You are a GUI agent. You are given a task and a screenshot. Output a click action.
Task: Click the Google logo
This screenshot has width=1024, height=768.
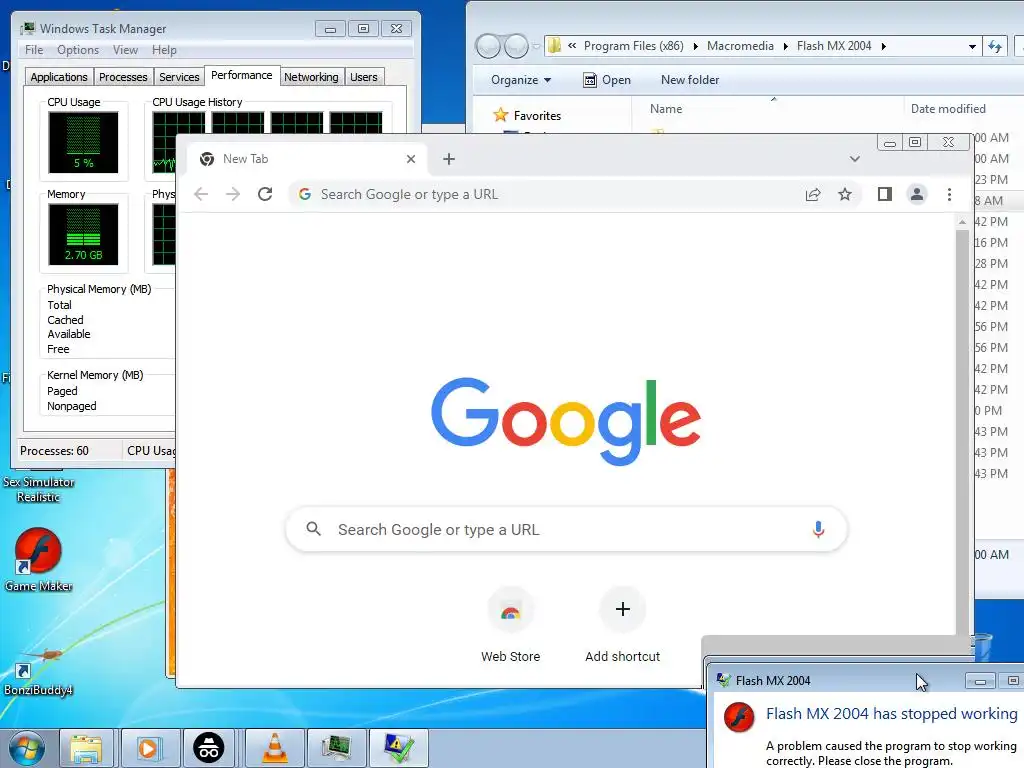(566, 421)
